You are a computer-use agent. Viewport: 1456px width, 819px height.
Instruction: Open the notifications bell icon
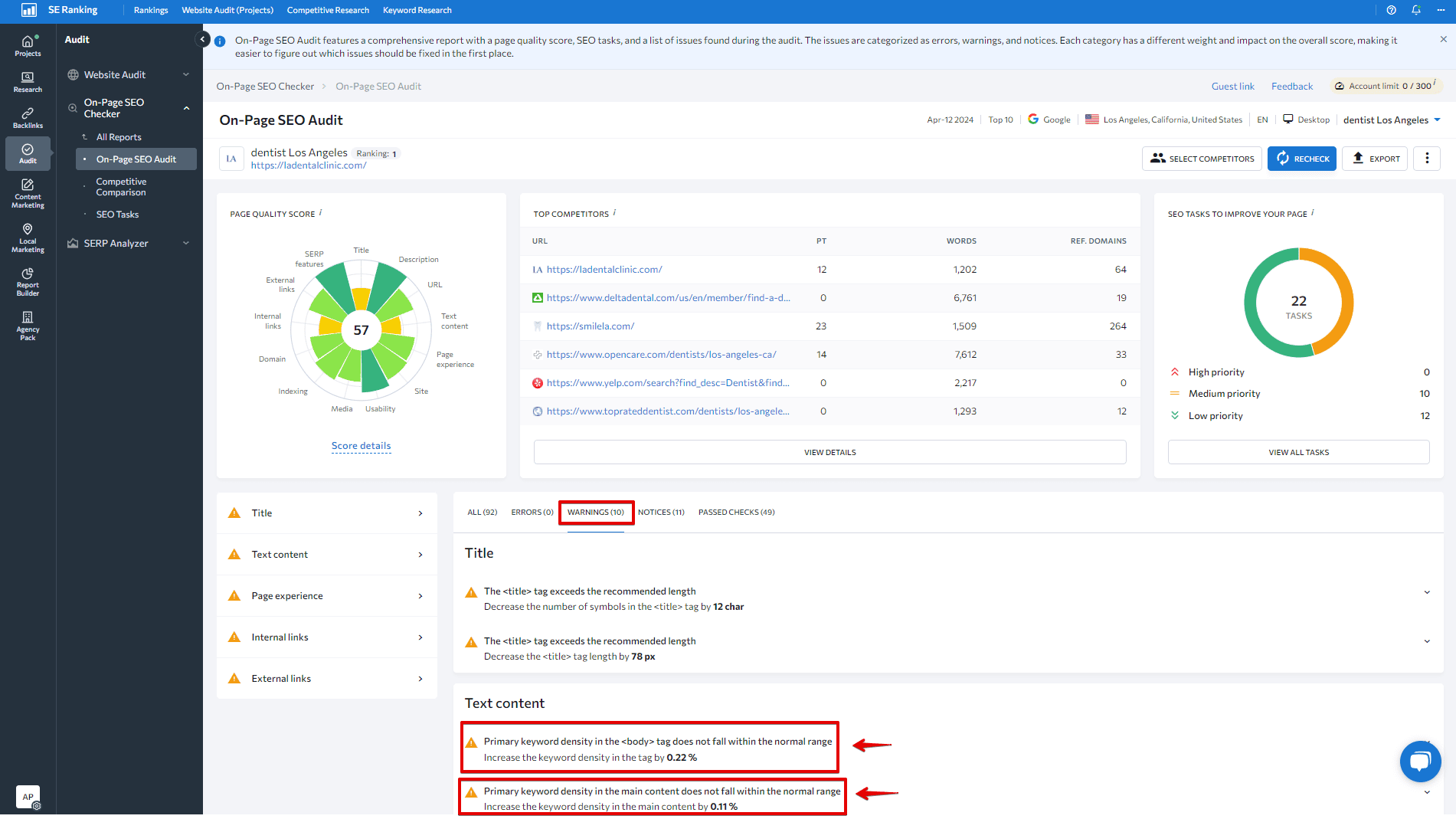[1415, 10]
